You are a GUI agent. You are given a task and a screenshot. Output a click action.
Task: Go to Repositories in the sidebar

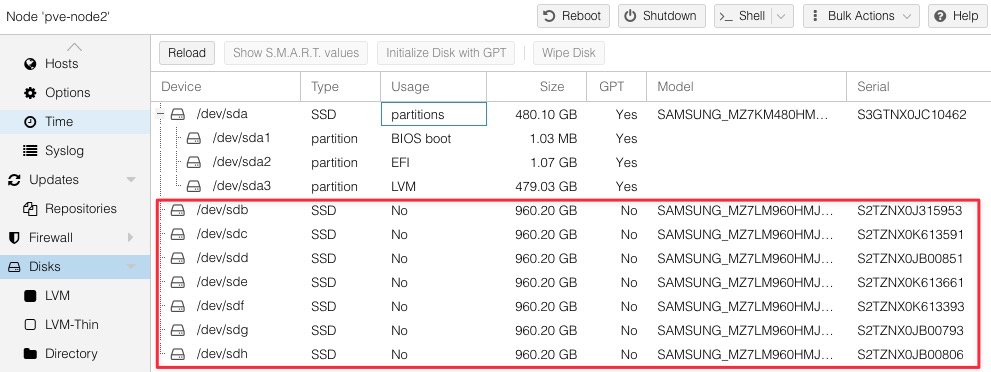coord(81,209)
